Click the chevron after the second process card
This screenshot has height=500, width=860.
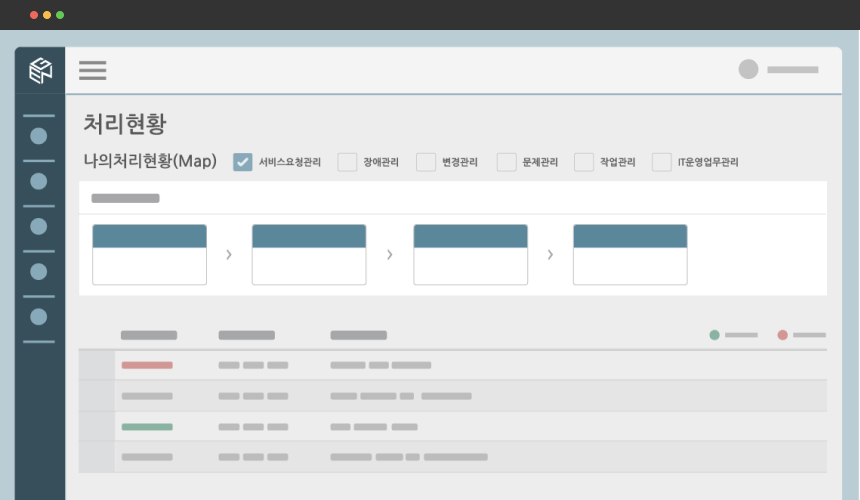tap(389, 255)
